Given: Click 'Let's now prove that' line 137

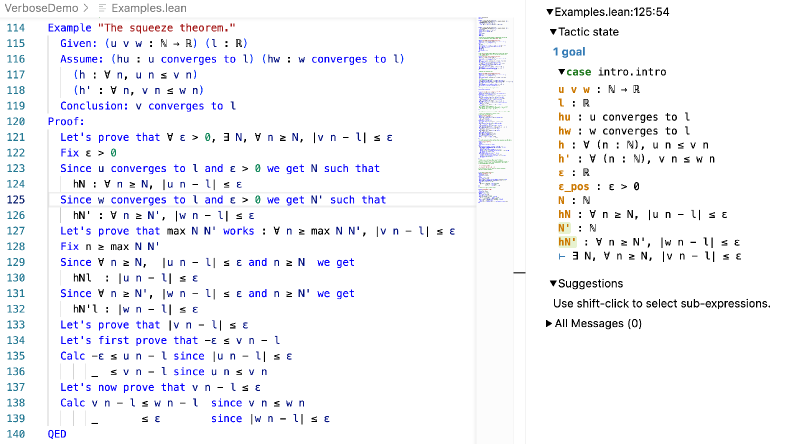Looking at the screenshot, I should [122, 387].
